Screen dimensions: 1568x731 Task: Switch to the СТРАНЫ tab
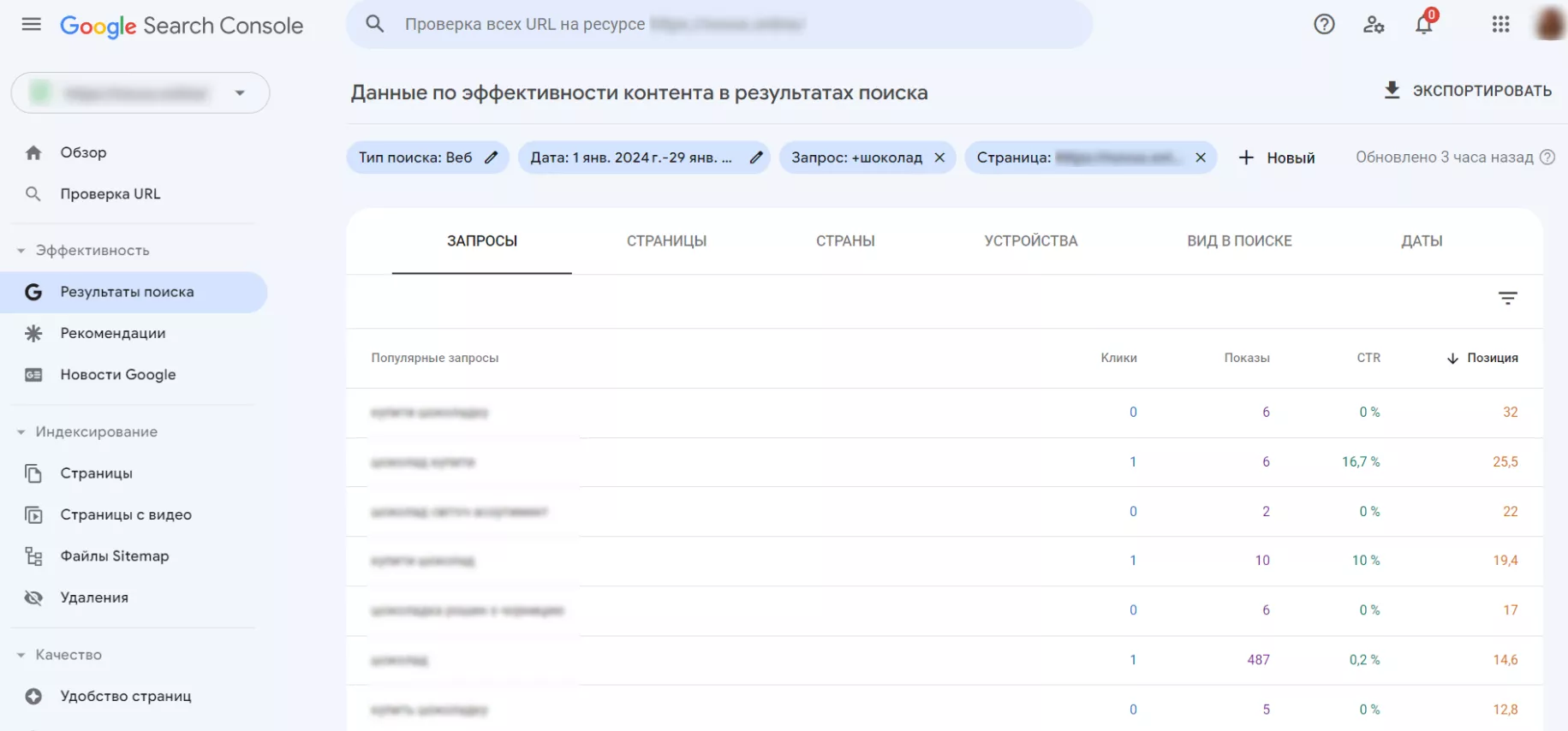(845, 241)
